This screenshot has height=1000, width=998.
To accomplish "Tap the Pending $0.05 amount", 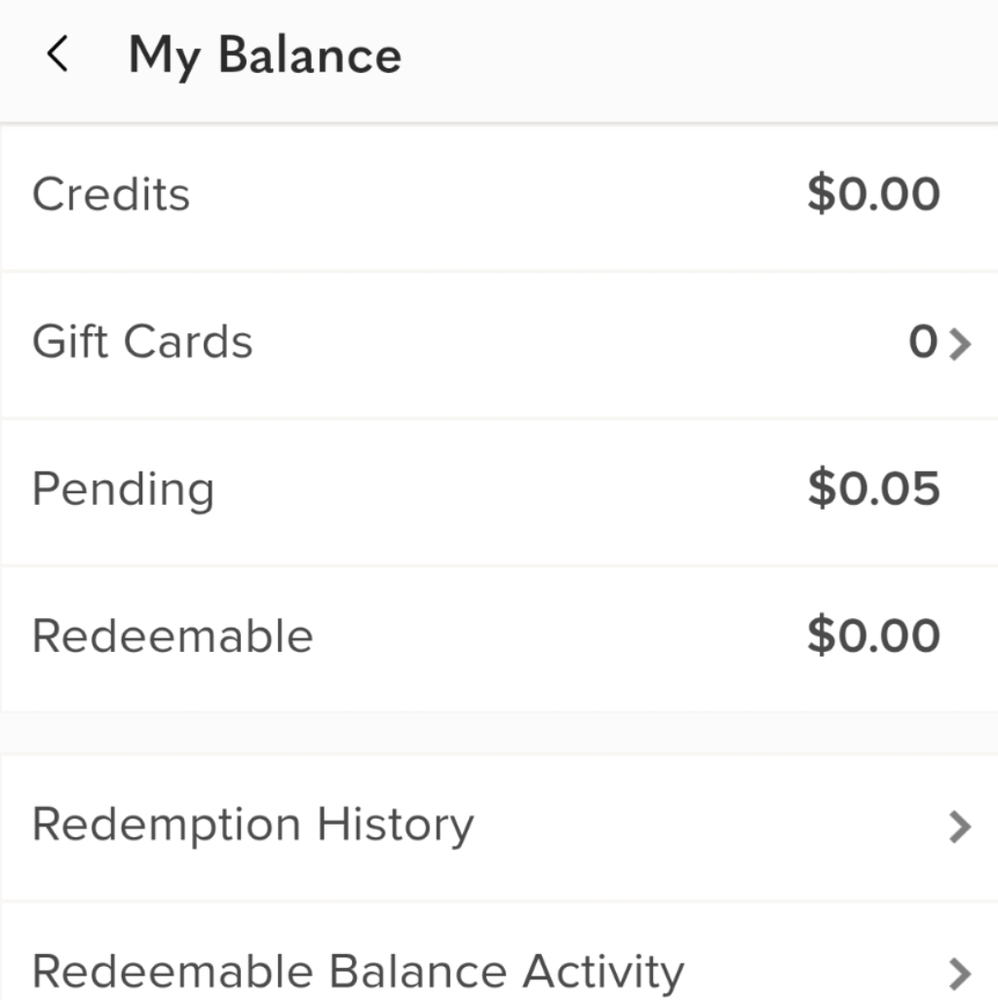I will (x=874, y=488).
